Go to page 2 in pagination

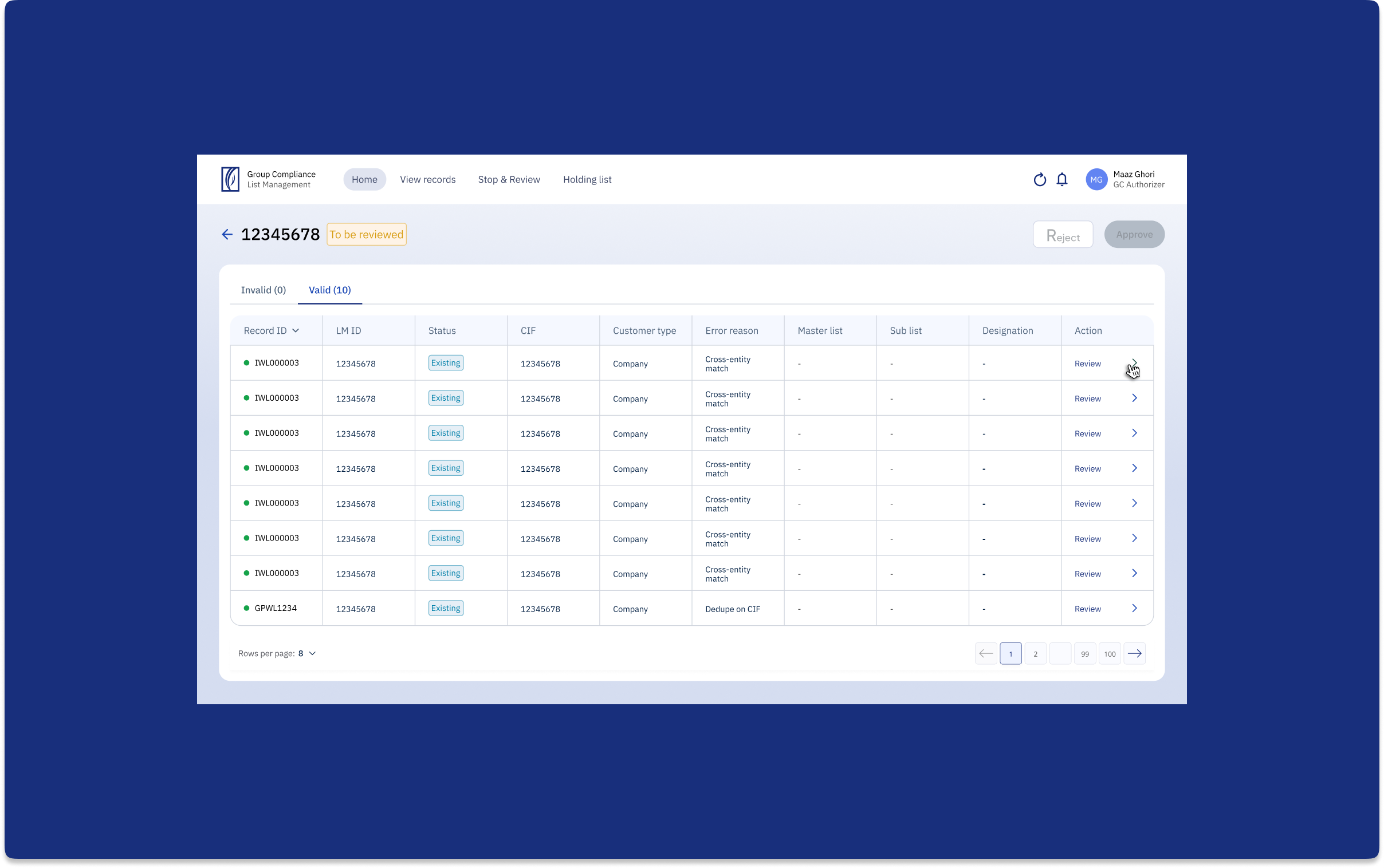click(x=1035, y=653)
